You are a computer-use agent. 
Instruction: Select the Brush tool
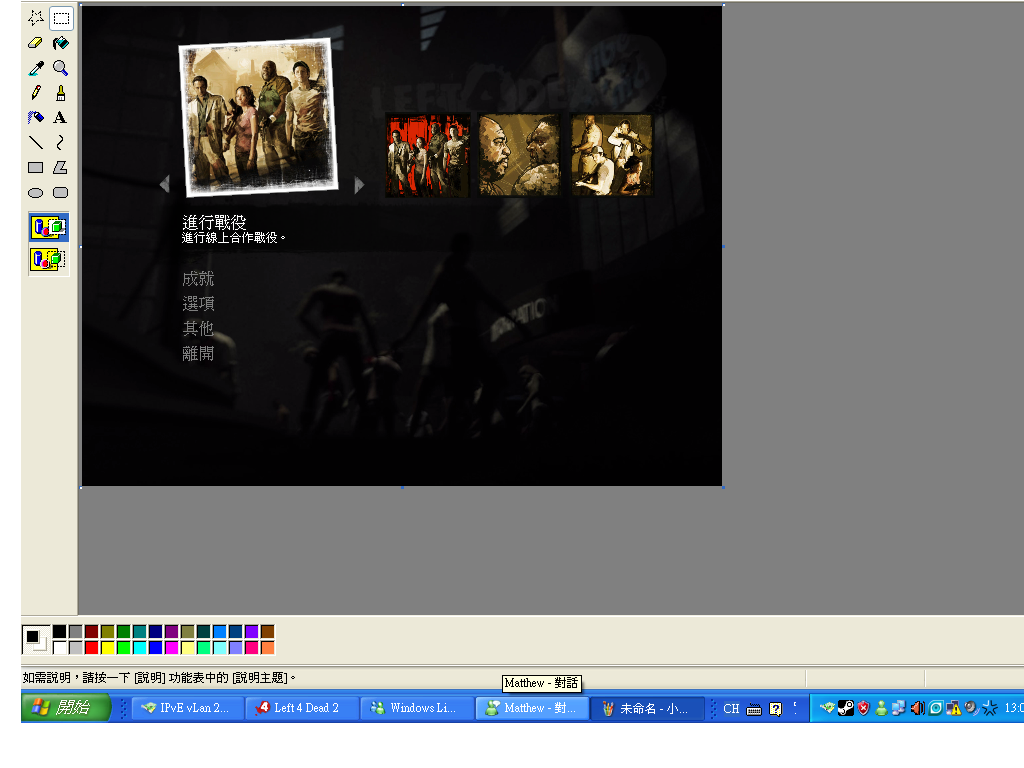61,93
